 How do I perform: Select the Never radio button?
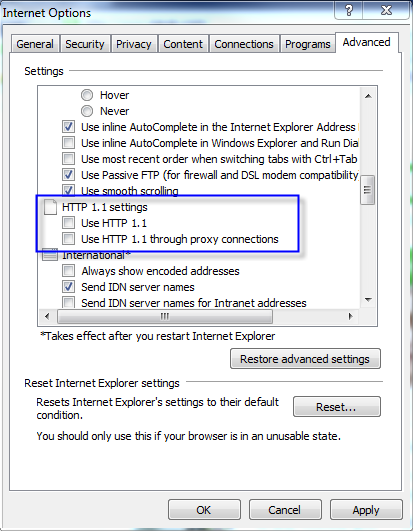point(87,111)
